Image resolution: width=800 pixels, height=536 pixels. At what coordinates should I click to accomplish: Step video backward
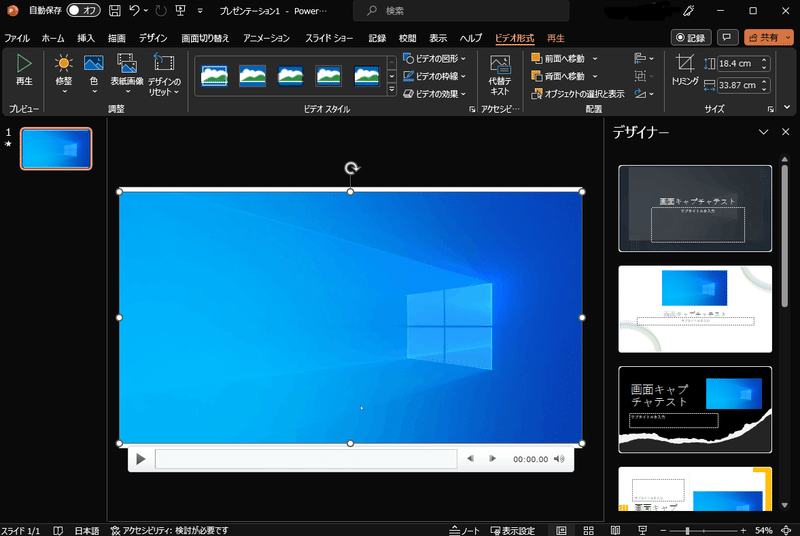(470, 458)
